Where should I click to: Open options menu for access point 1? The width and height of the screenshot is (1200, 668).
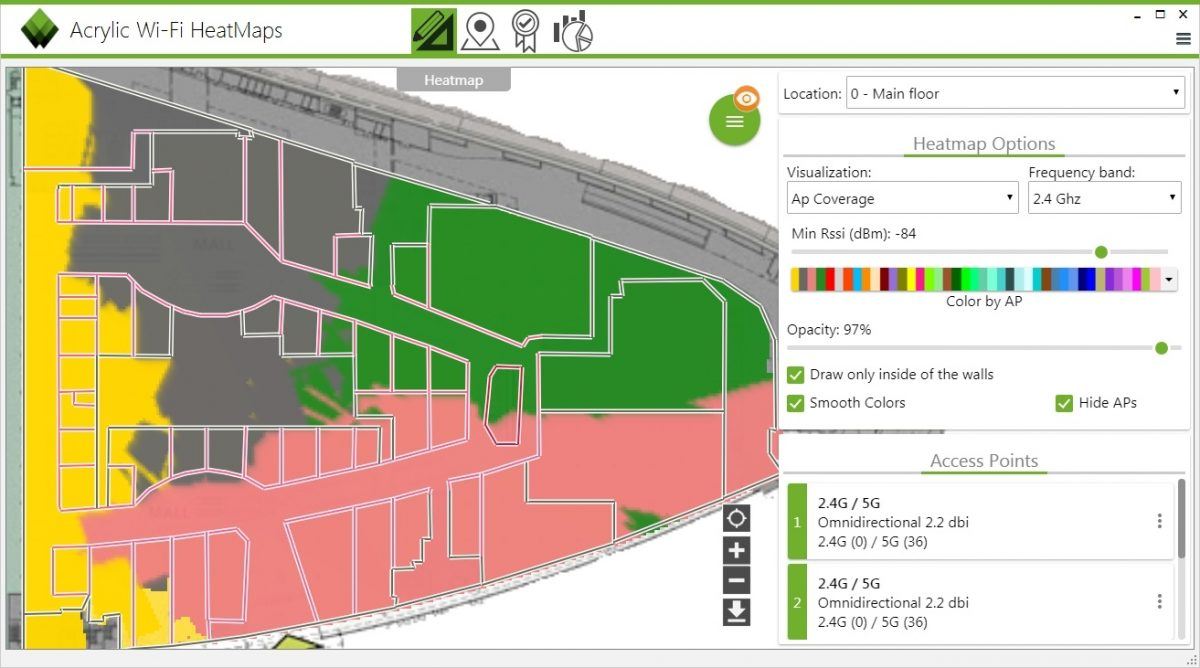1159,520
